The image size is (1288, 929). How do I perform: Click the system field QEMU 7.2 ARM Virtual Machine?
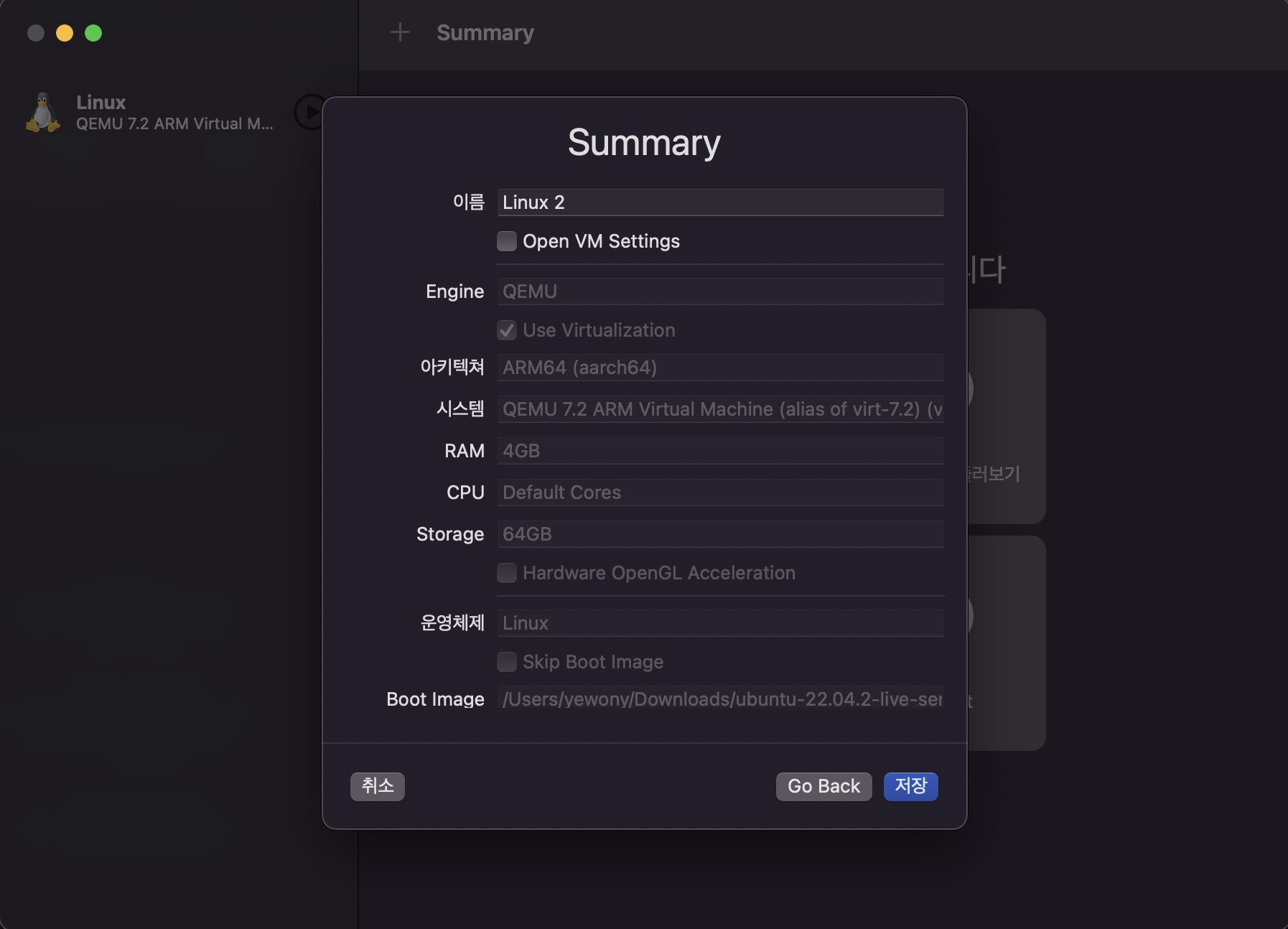(720, 409)
